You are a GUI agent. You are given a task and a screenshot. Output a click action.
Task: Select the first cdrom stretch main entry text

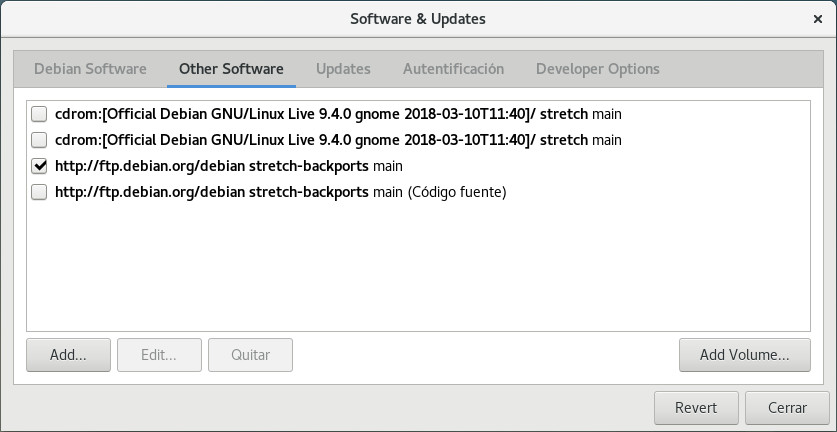(x=338, y=114)
